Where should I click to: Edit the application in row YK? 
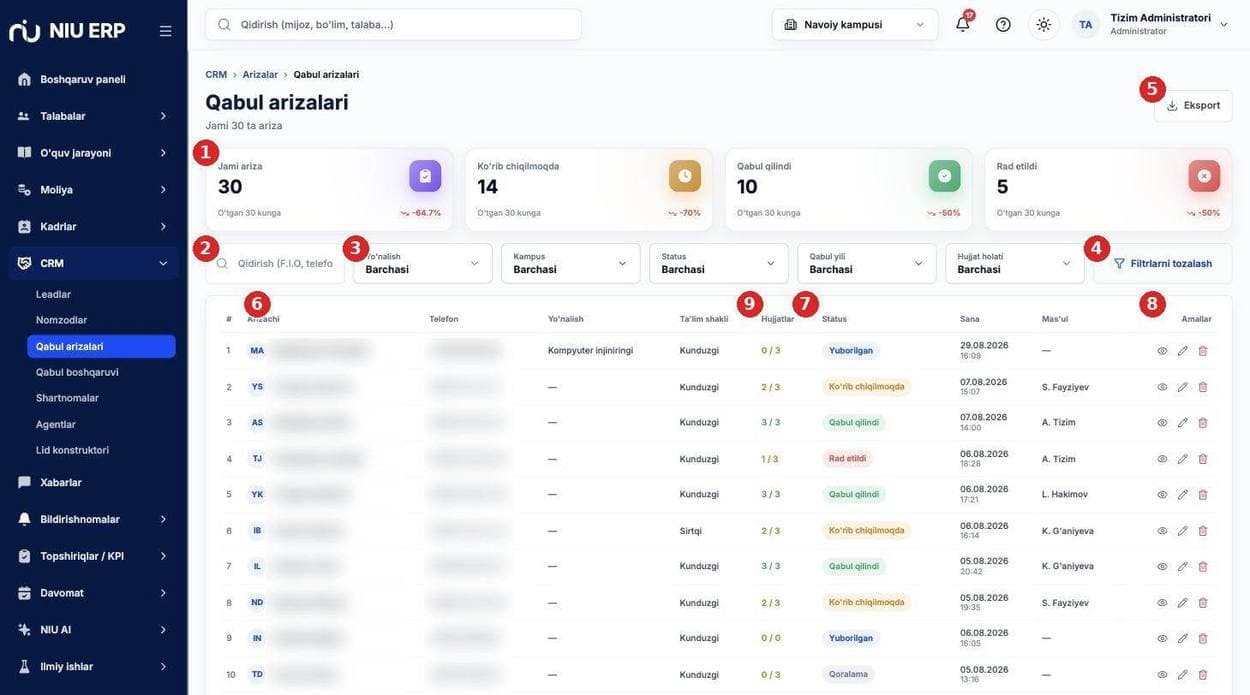tap(1183, 495)
